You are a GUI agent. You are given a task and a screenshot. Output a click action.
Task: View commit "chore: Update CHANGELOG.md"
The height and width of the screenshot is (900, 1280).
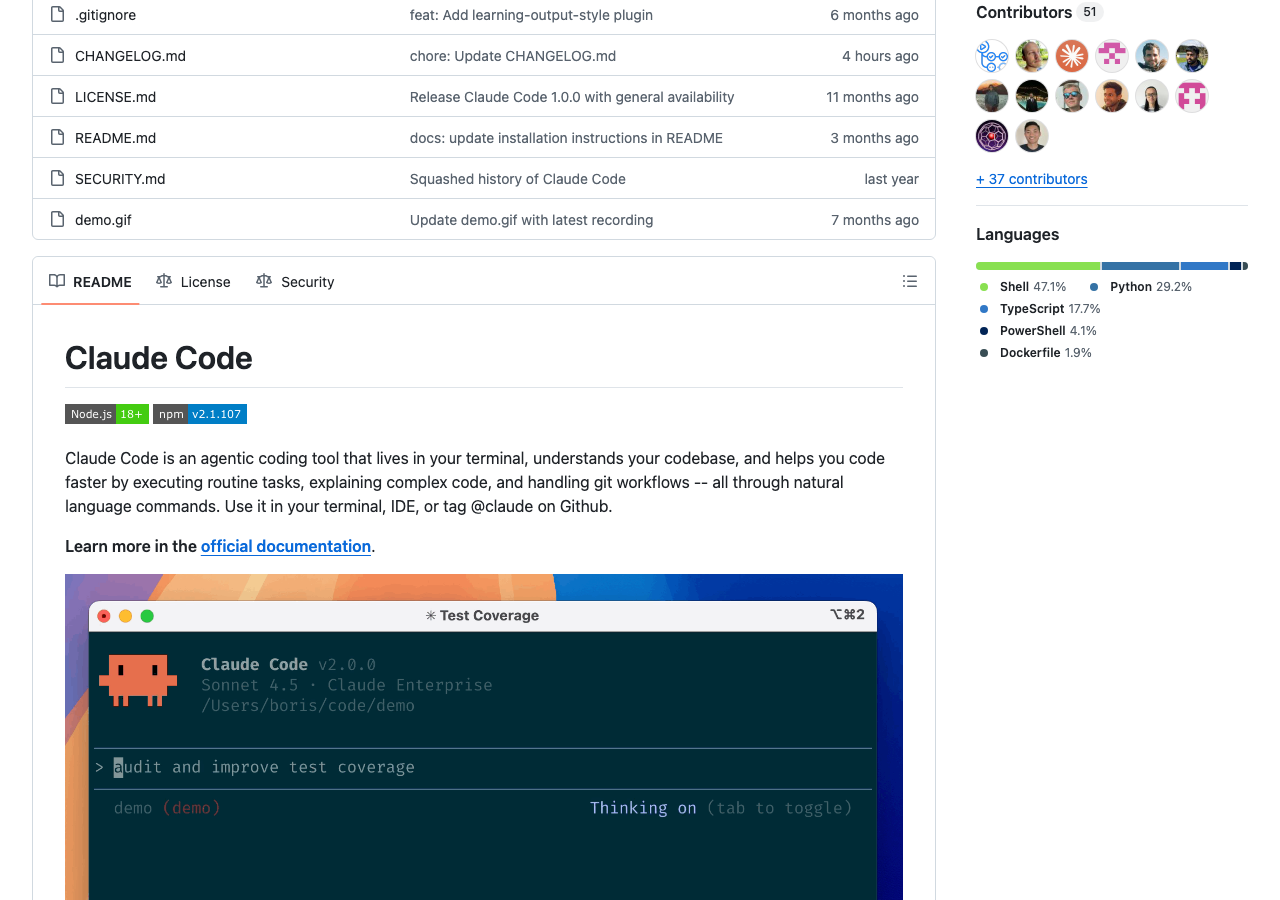pyautogui.click(x=512, y=56)
